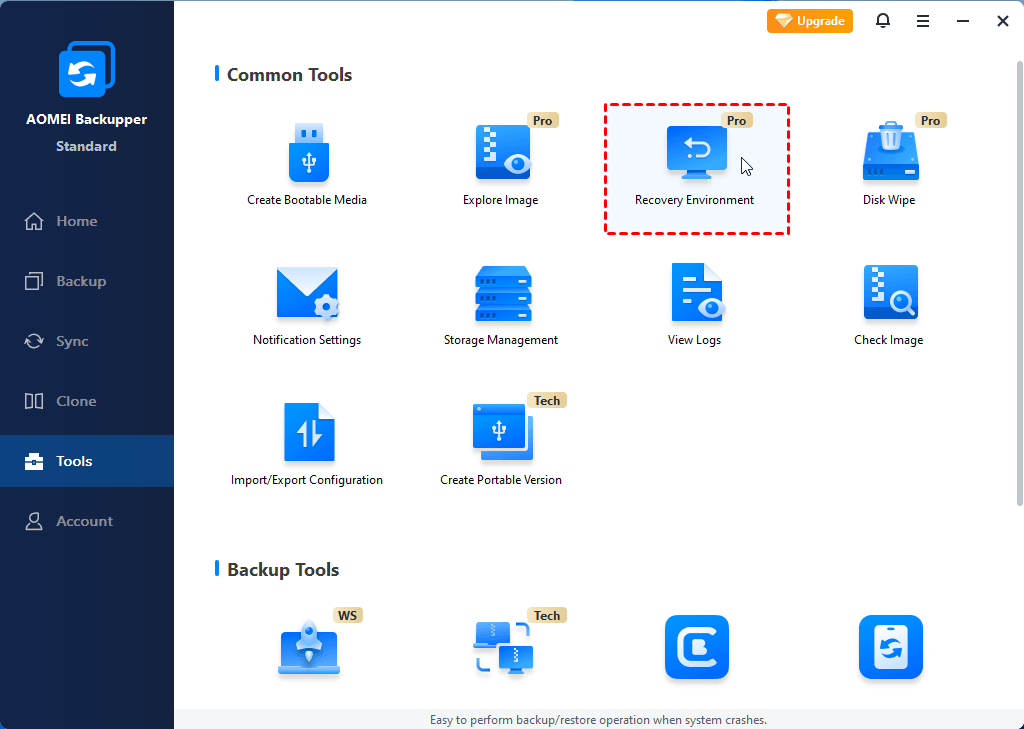Viewport: 1024px width, 729px height.
Task: Click the "Import/Export Configuration" label
Action: [307, 479]
